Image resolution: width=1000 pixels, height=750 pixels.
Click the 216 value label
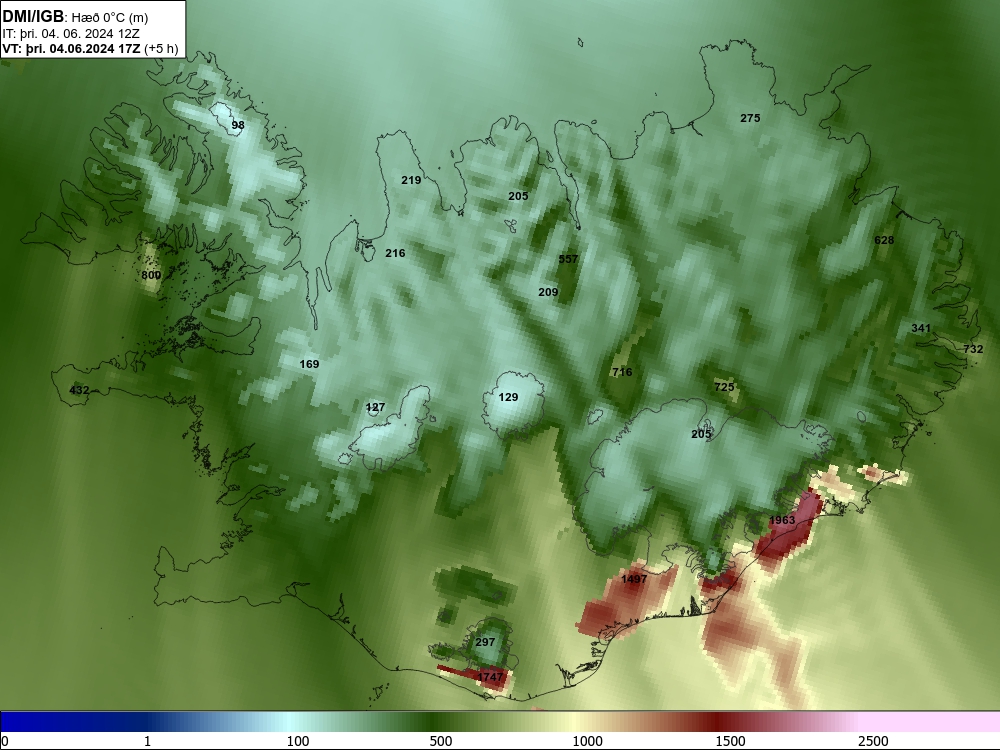pos(395,253)
